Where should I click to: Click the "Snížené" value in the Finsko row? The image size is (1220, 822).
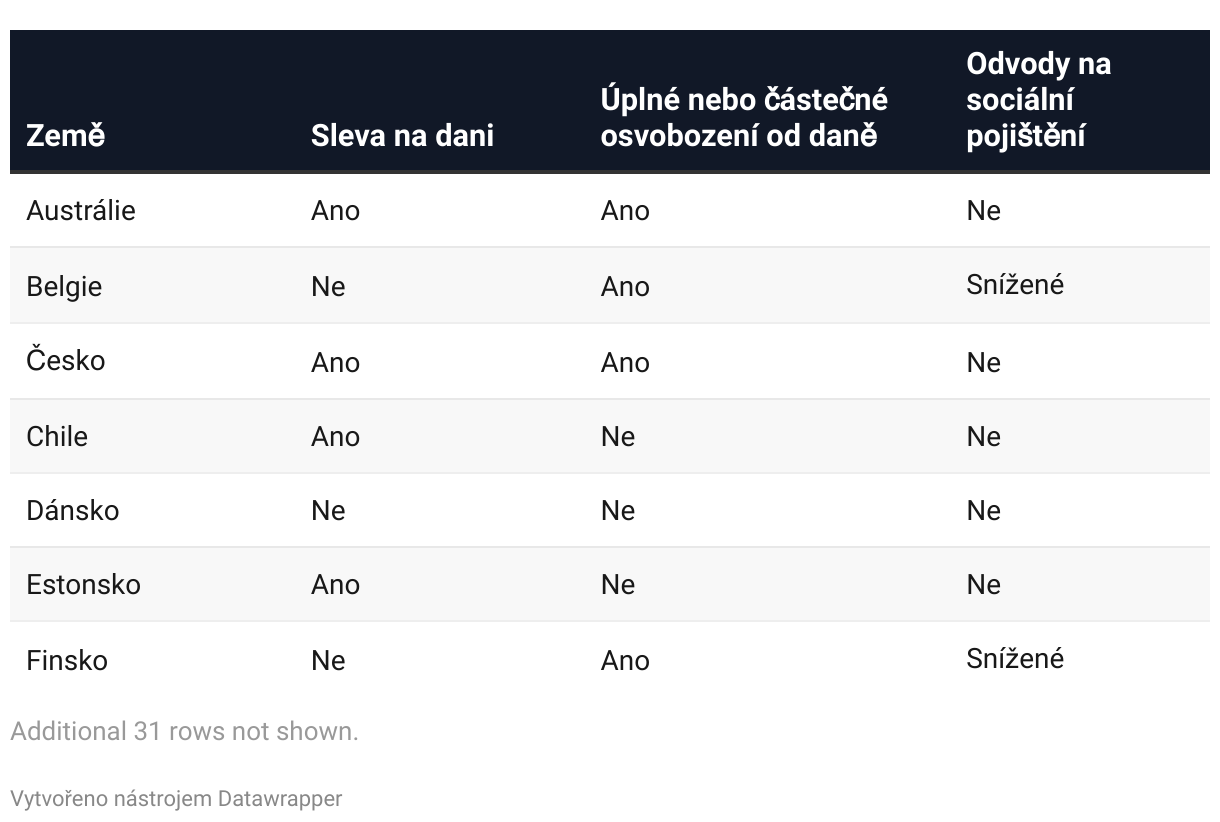click(1015, 659)
